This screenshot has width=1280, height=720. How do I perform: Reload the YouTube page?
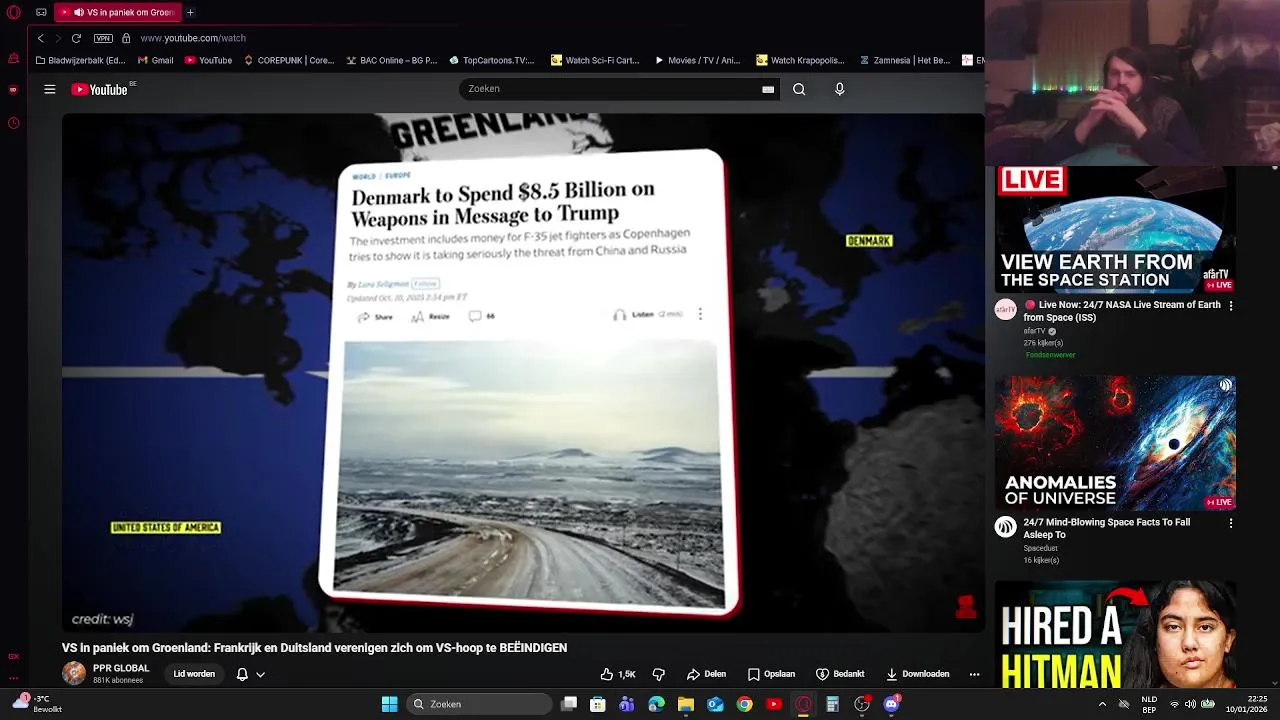[76, 38]
